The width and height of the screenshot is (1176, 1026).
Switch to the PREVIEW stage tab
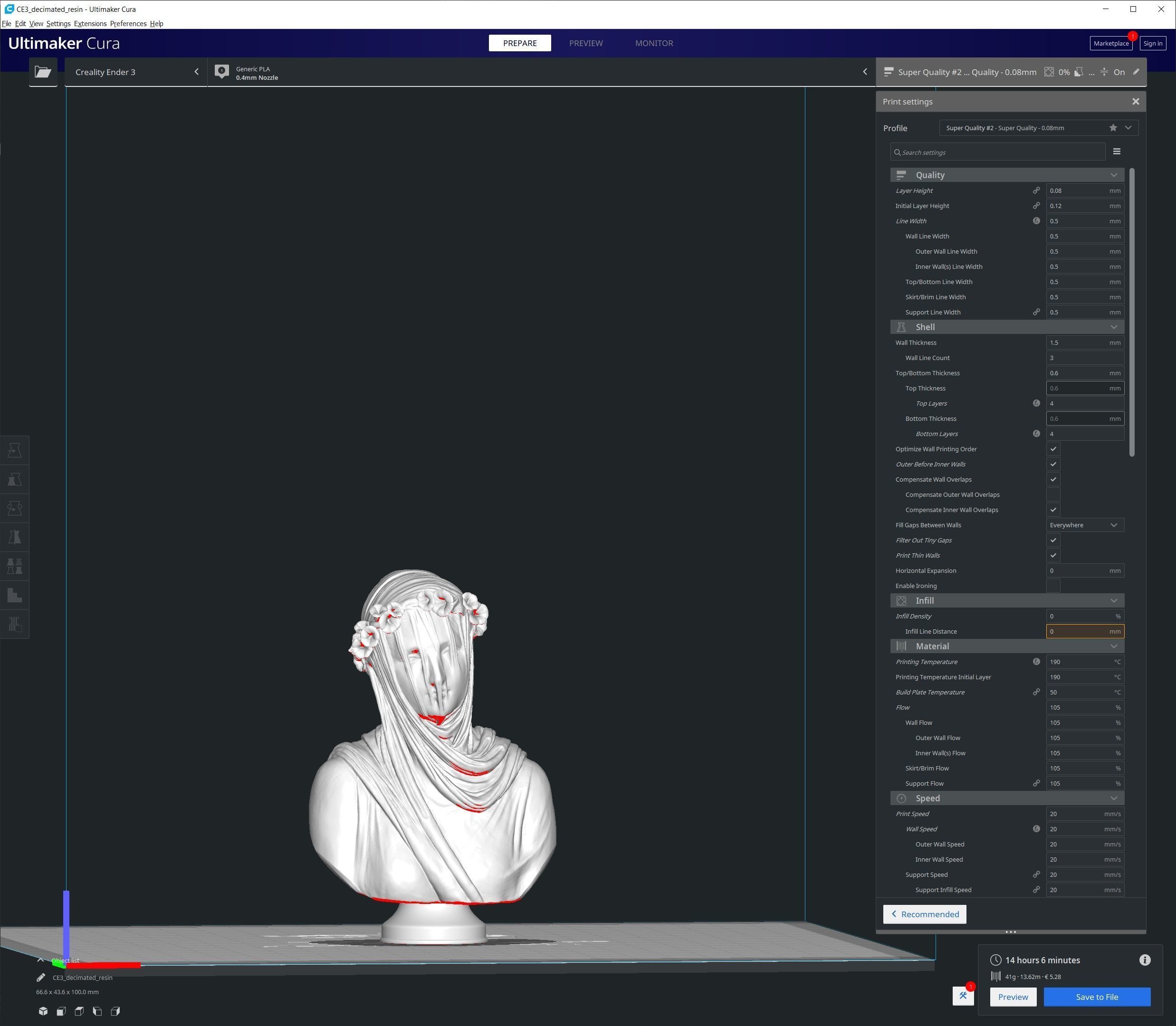[585, 43]
